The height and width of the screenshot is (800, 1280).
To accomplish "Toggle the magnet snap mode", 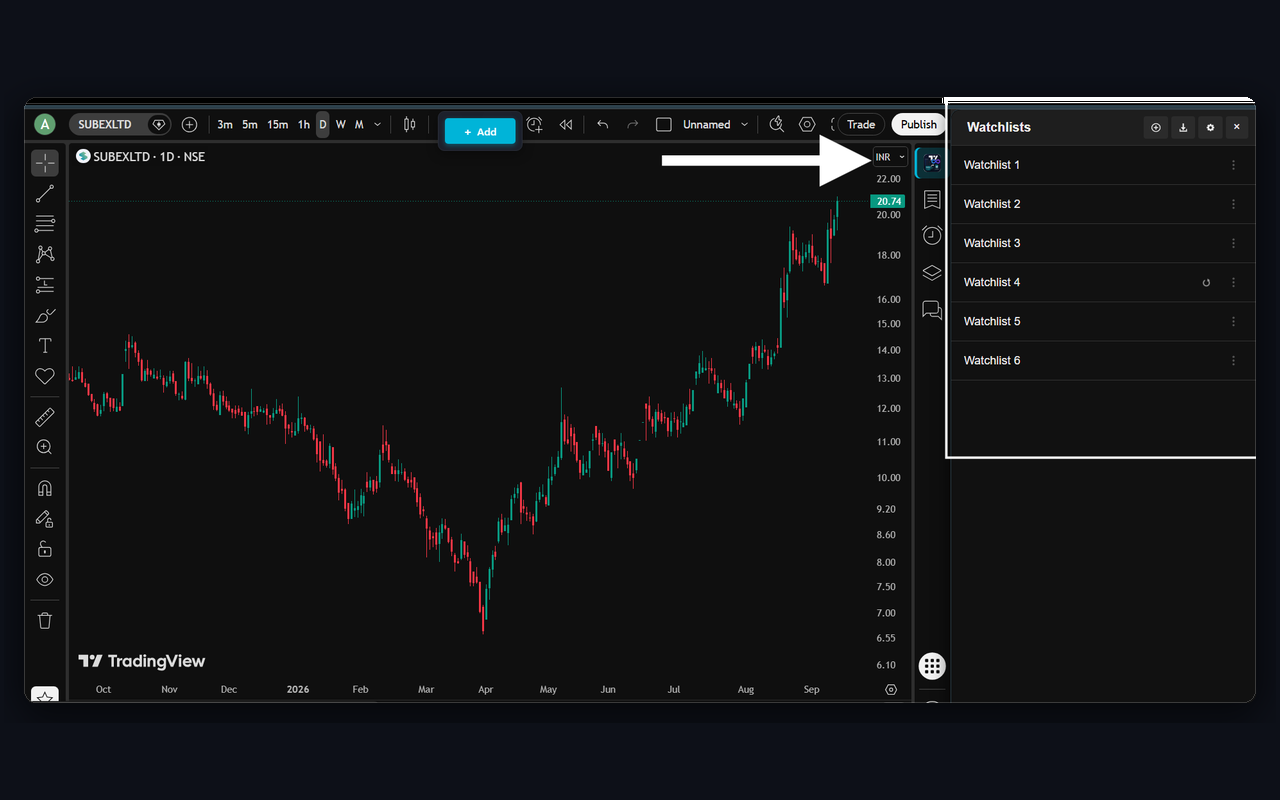I will pyautogui.click(x=45, y=489).
